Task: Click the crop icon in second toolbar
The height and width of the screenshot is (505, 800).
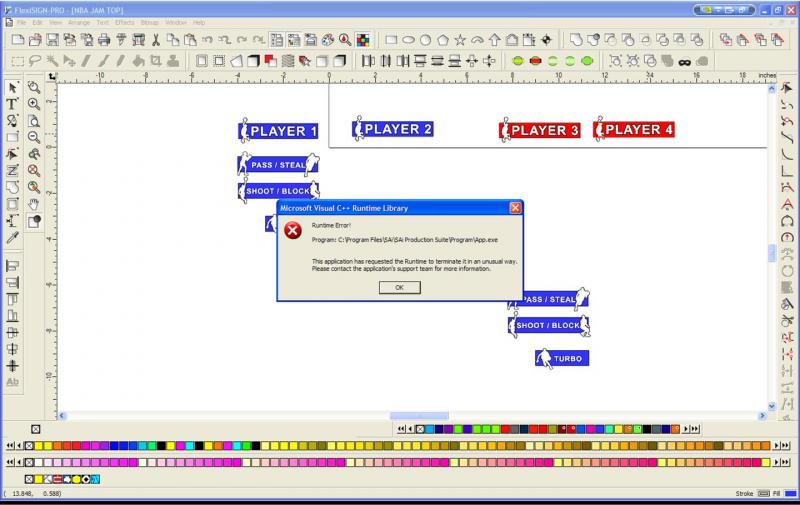Action: [x=156, y=61]
